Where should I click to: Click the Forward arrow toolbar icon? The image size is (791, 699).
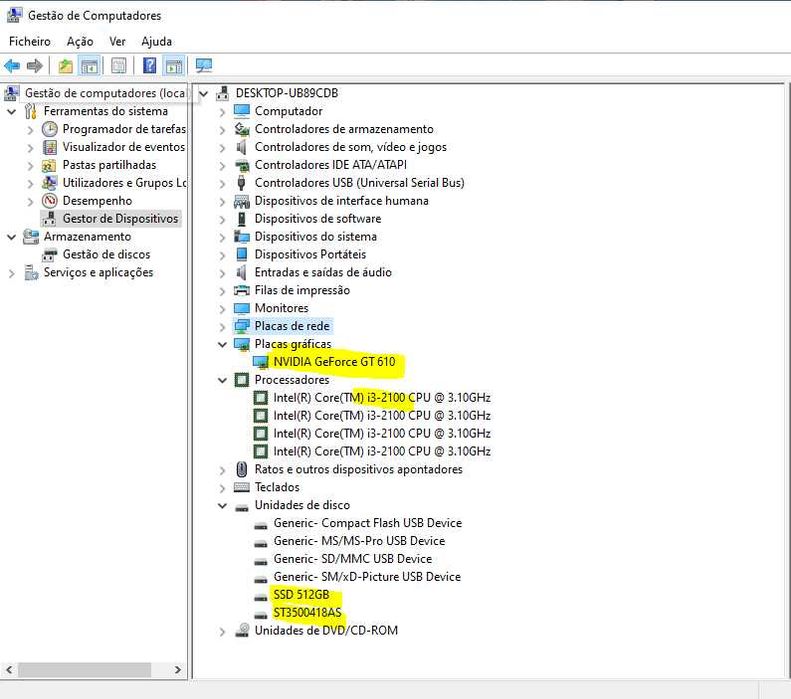click(x=35, y=66)
